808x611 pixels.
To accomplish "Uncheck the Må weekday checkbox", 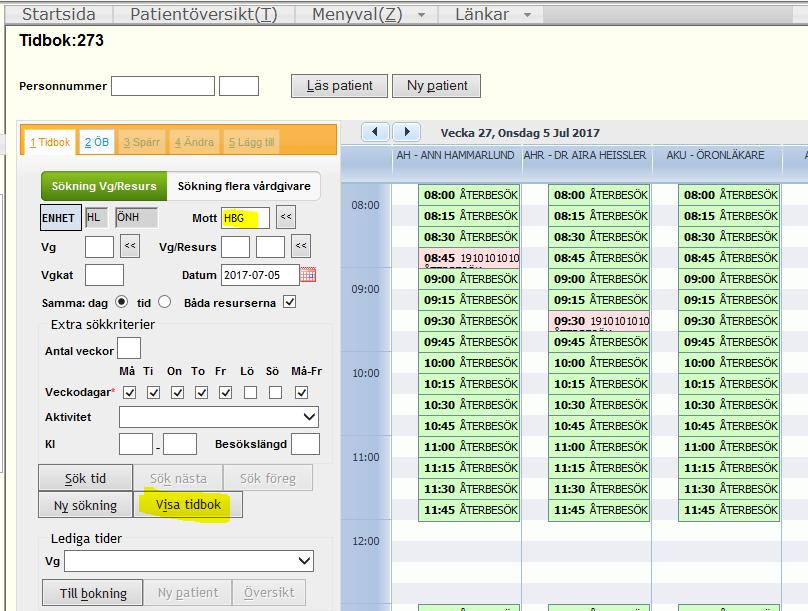I will coord(130,393).
